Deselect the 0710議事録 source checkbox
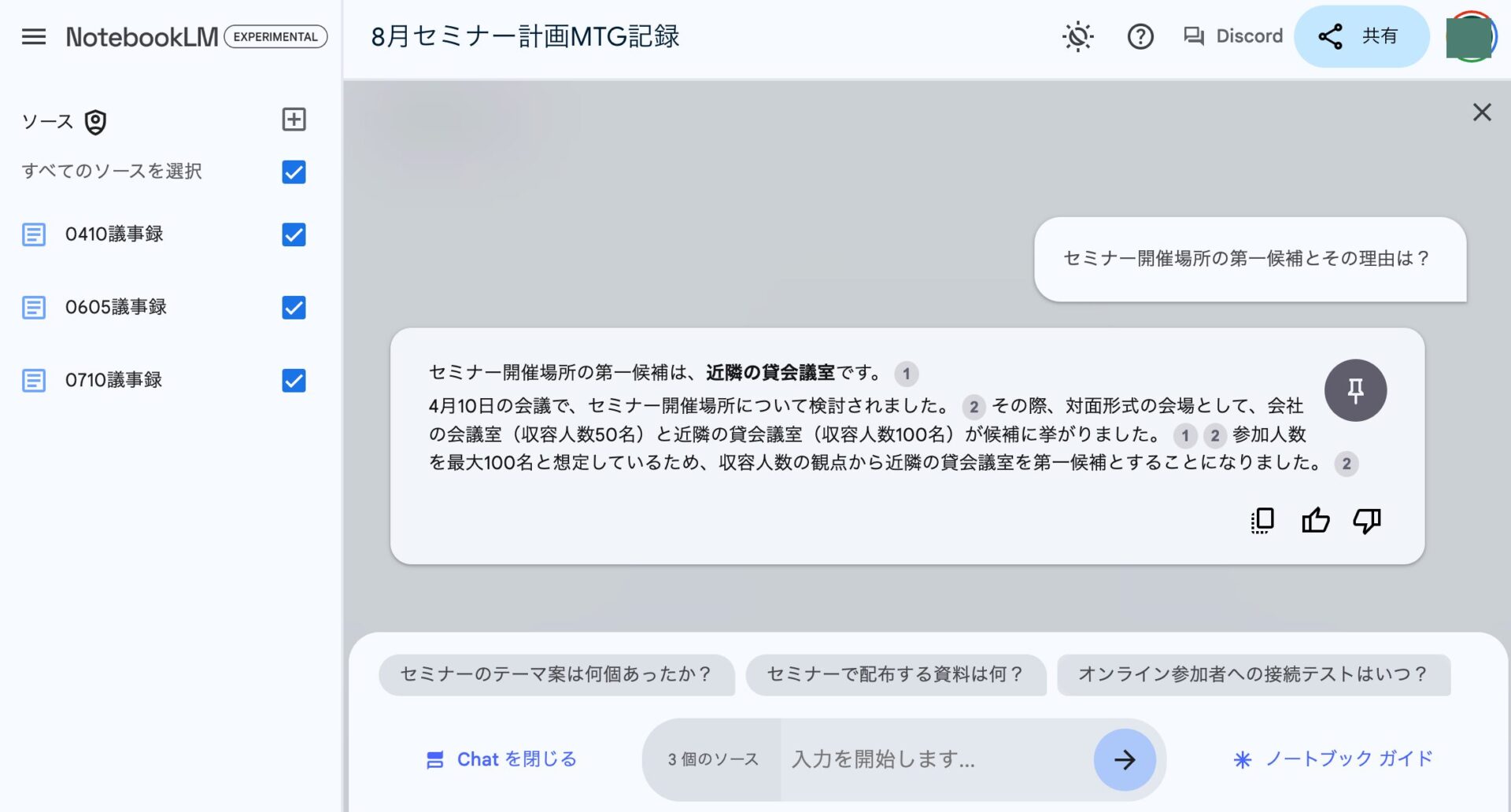 coord(294,381)
